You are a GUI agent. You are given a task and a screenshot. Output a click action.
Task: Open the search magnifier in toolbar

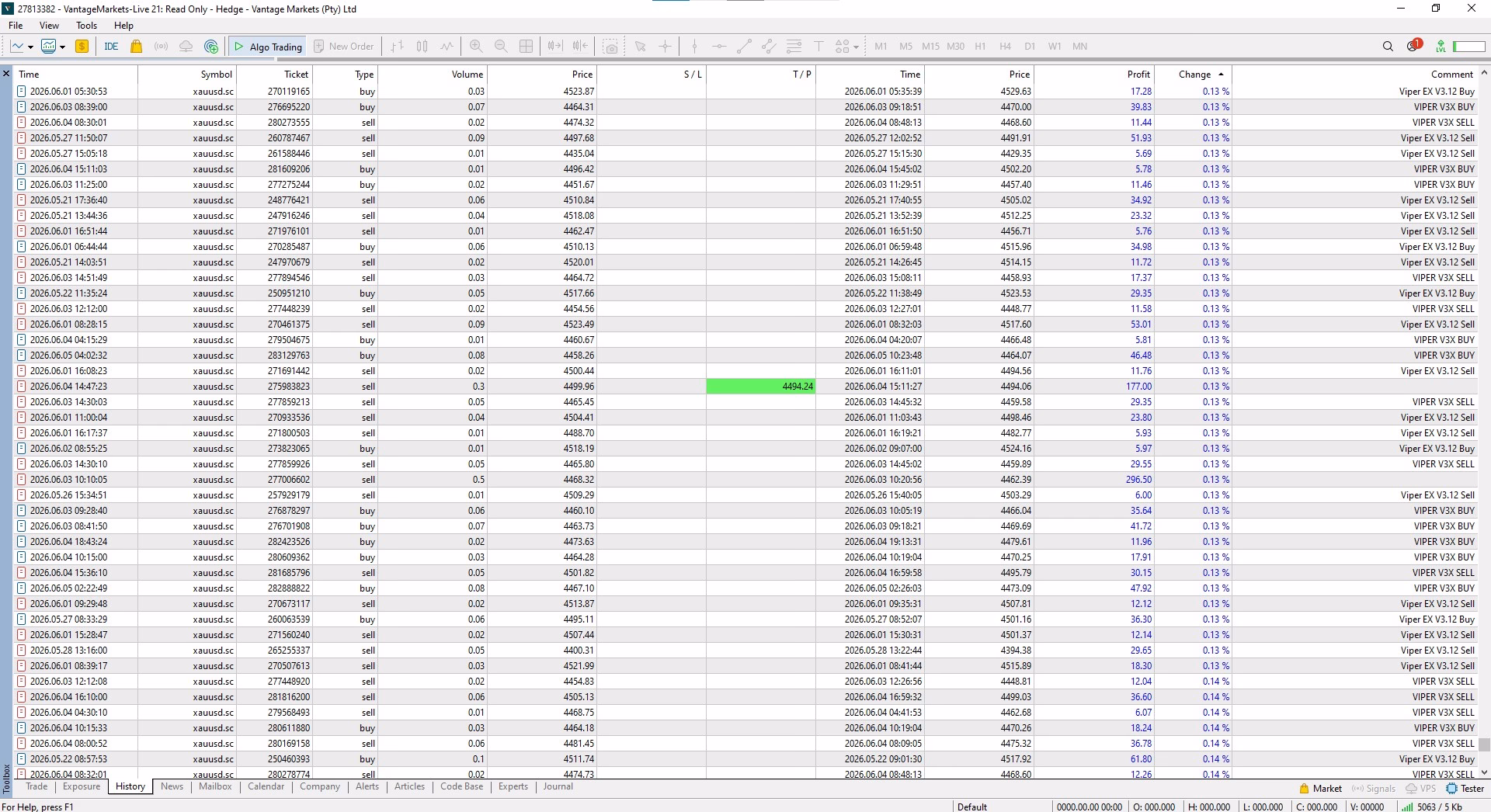coord(1388,47)
